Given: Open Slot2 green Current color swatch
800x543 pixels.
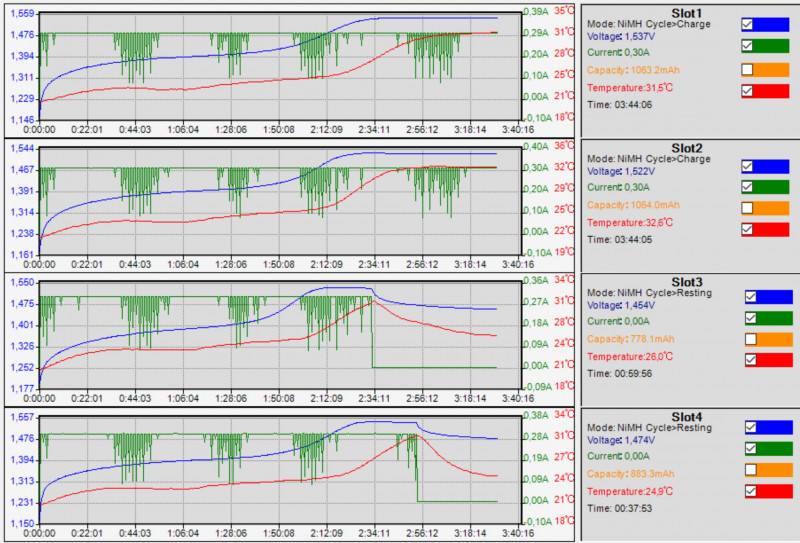Looking at the screenshot, I should (x=774, y=184).
